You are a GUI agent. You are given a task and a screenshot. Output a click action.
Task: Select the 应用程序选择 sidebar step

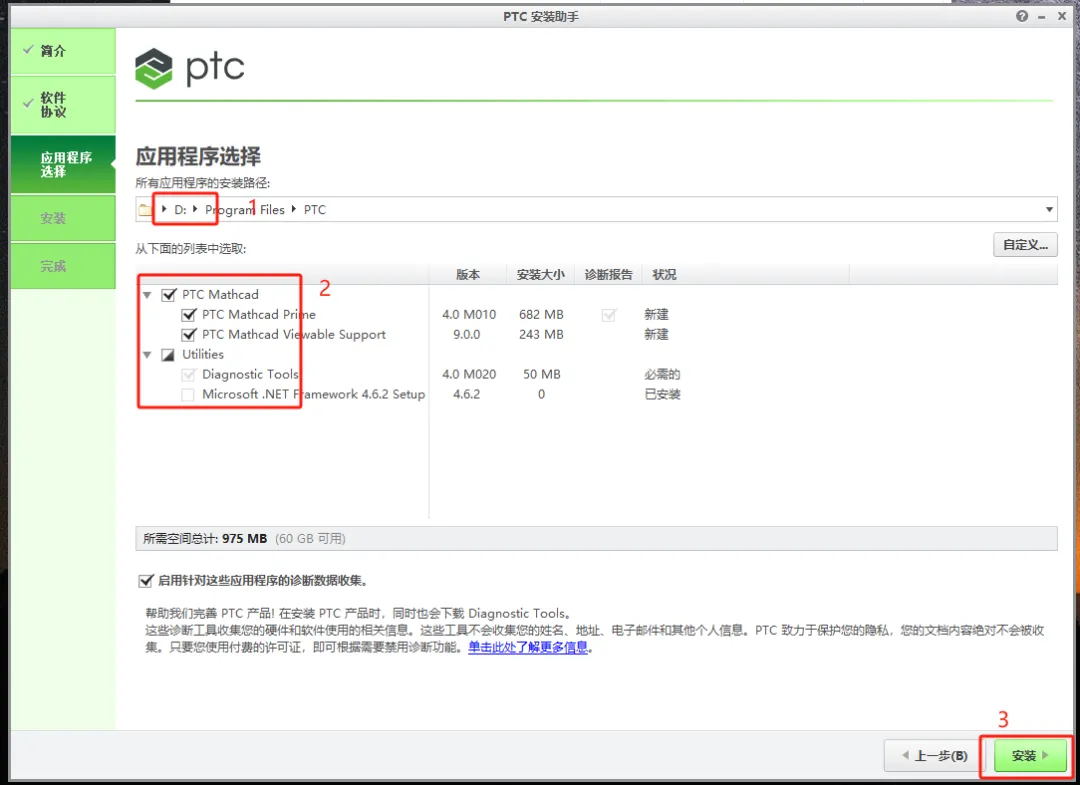(x=63, y=164)
